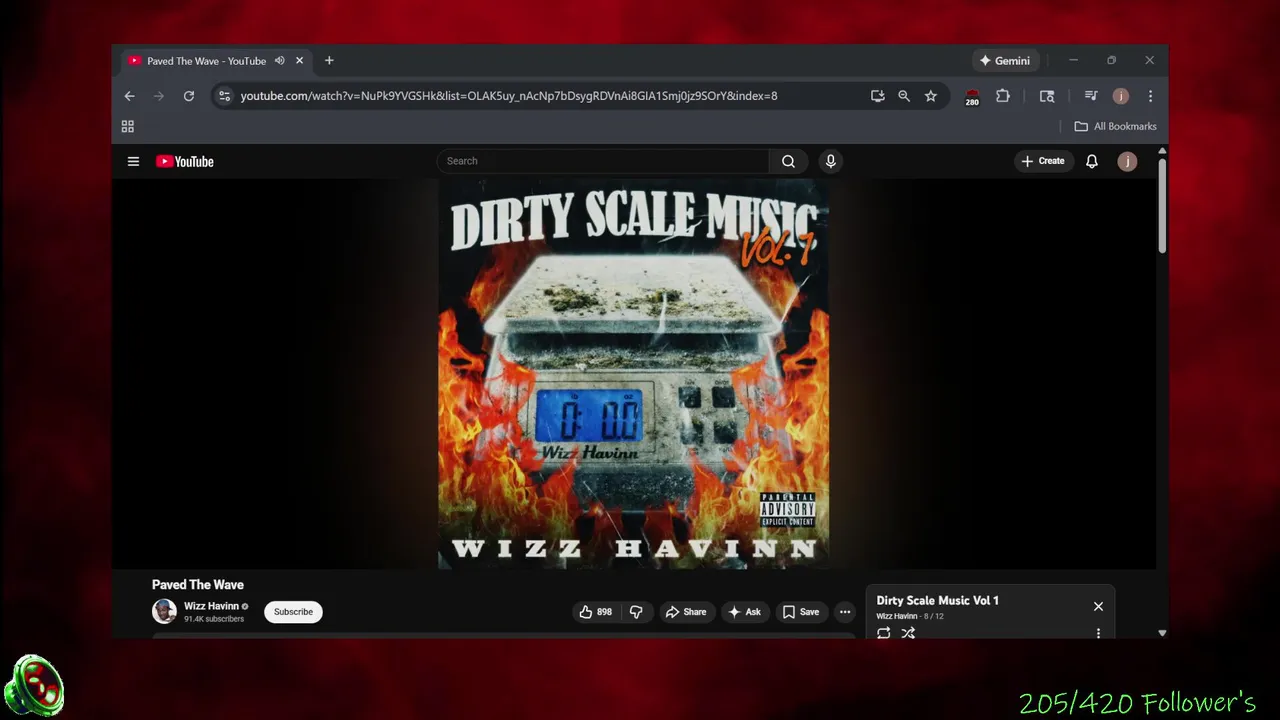Open Share dialog for the video
This screenshot has height=720, width=1280.
(686, 612)
